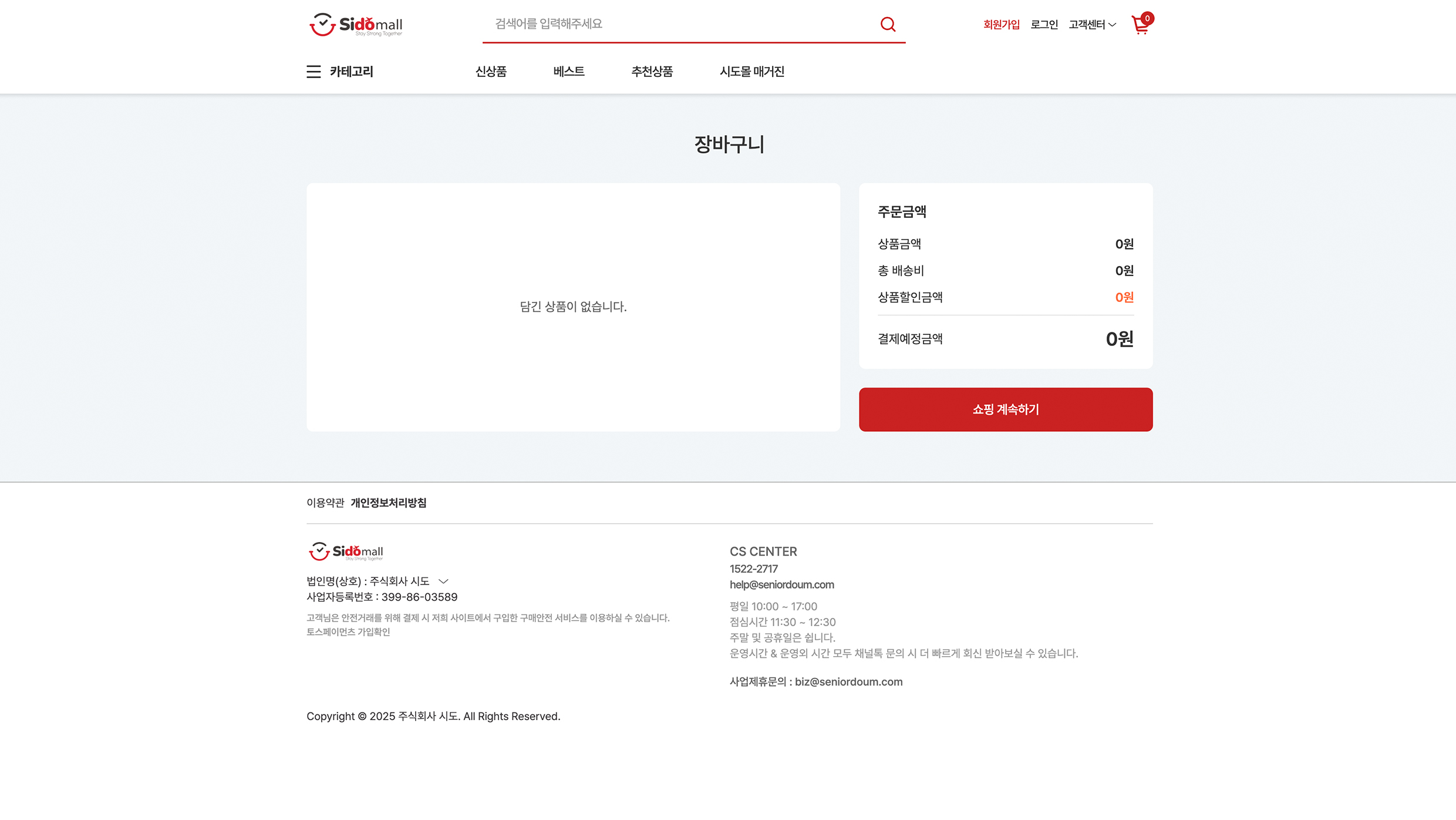Go to 베스트 menu

[569, 72]
